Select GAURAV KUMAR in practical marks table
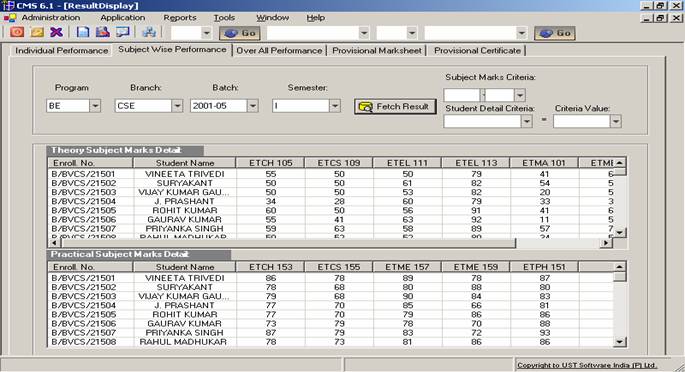This screenshot has height=372, width=685. tap(184, 324)
